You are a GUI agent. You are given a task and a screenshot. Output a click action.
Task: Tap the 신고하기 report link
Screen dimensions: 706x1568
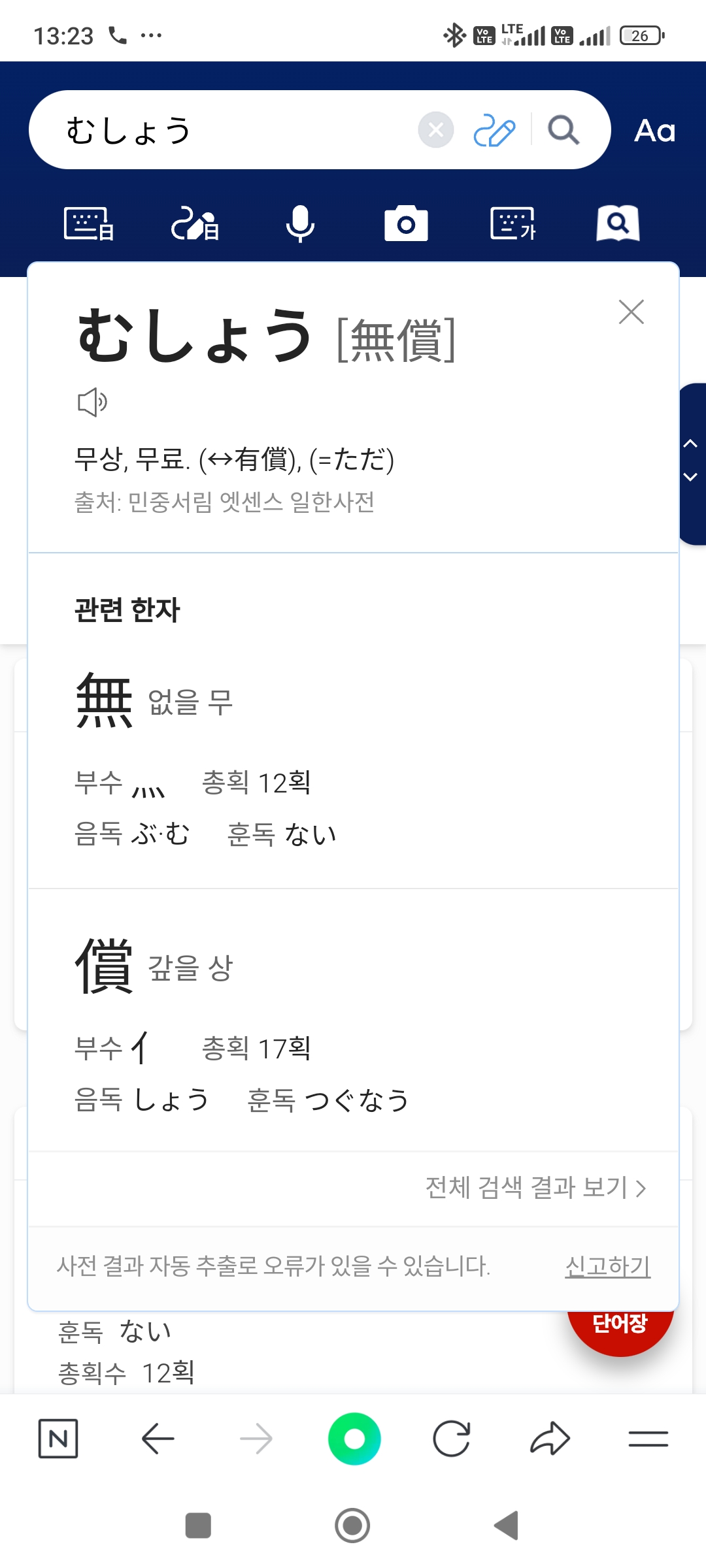(607, 1266)
